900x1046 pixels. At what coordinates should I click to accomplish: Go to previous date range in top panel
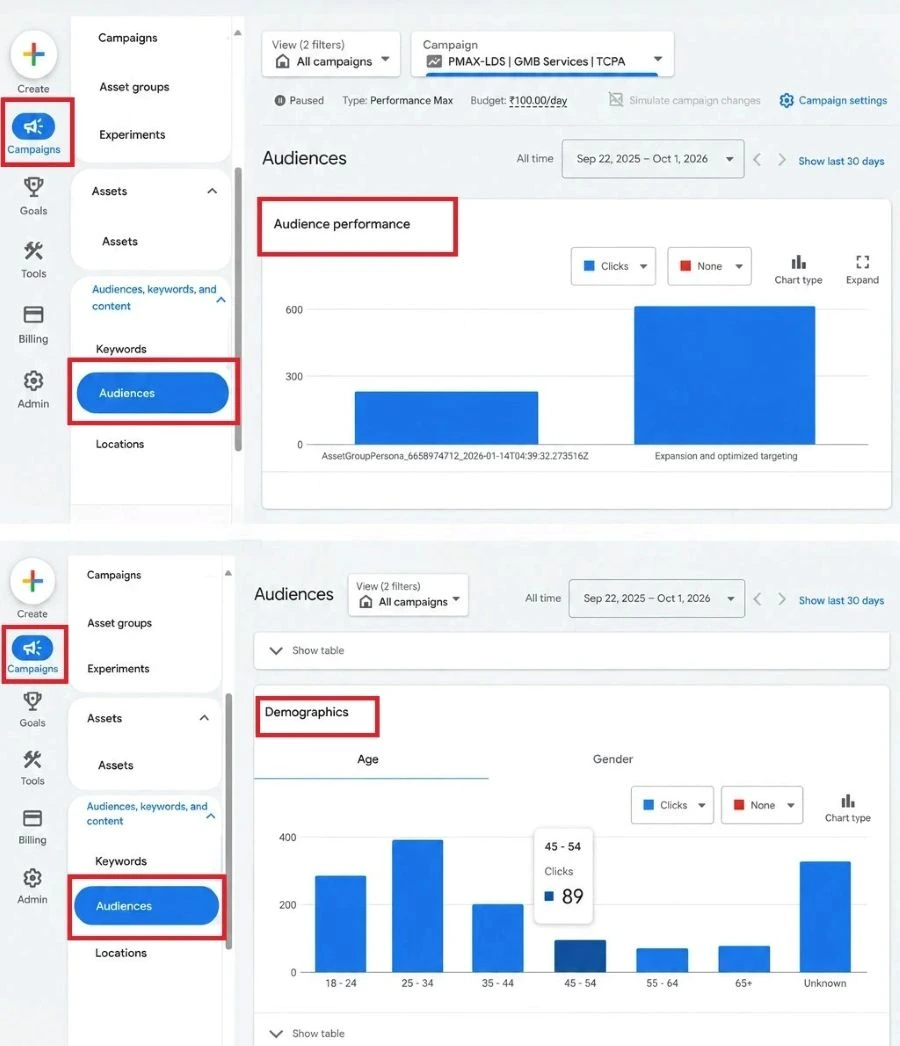tap(757, 159)
